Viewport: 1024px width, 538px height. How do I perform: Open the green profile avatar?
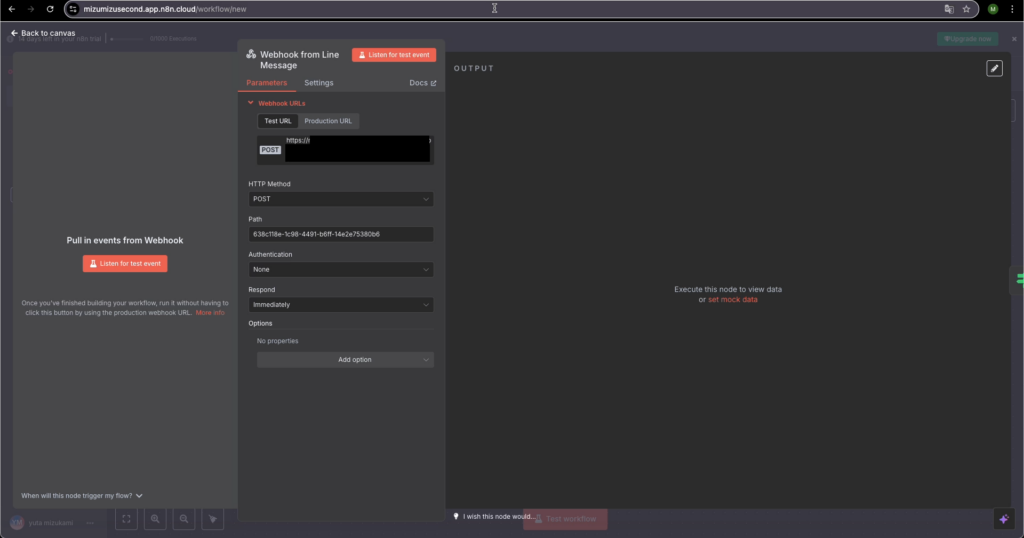coord(993,9)
